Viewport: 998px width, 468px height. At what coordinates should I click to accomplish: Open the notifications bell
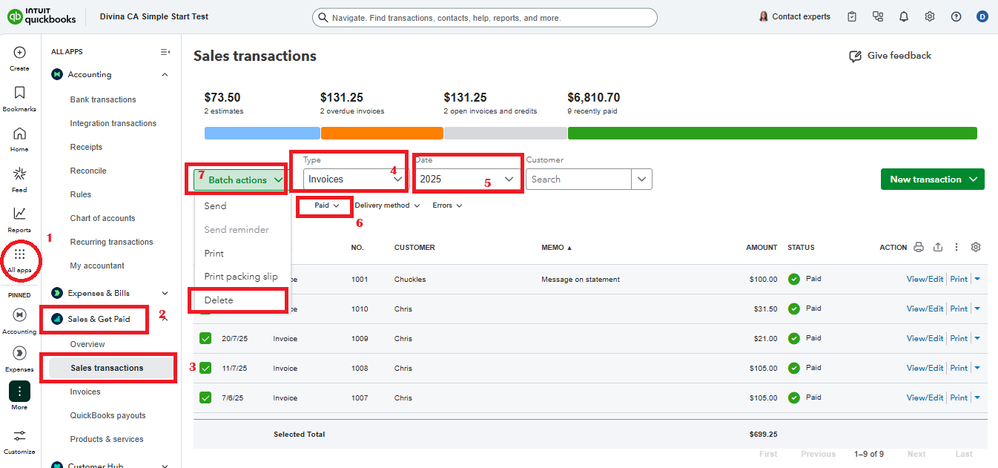(x=904, y=17)
